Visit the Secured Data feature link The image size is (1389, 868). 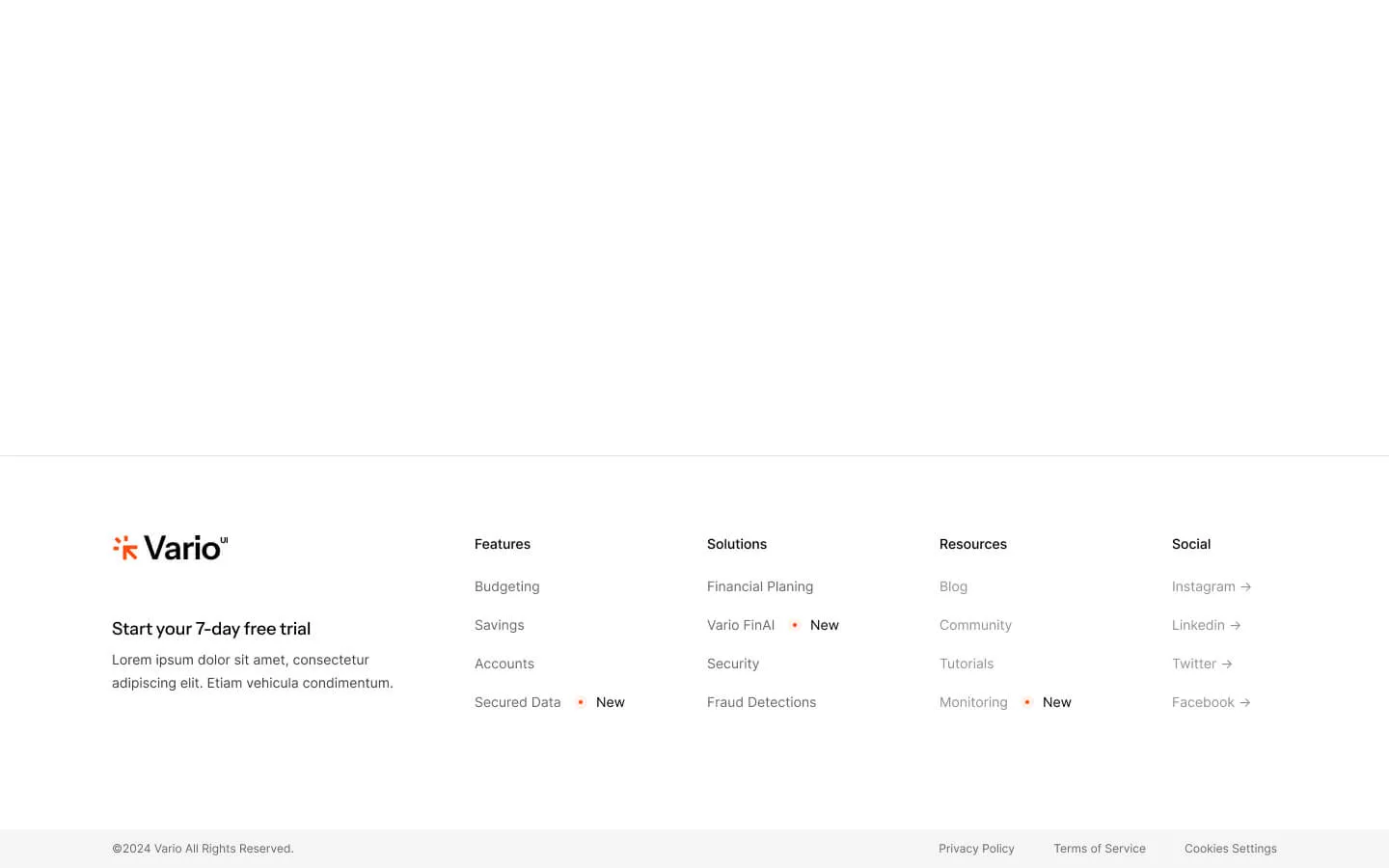517,702
